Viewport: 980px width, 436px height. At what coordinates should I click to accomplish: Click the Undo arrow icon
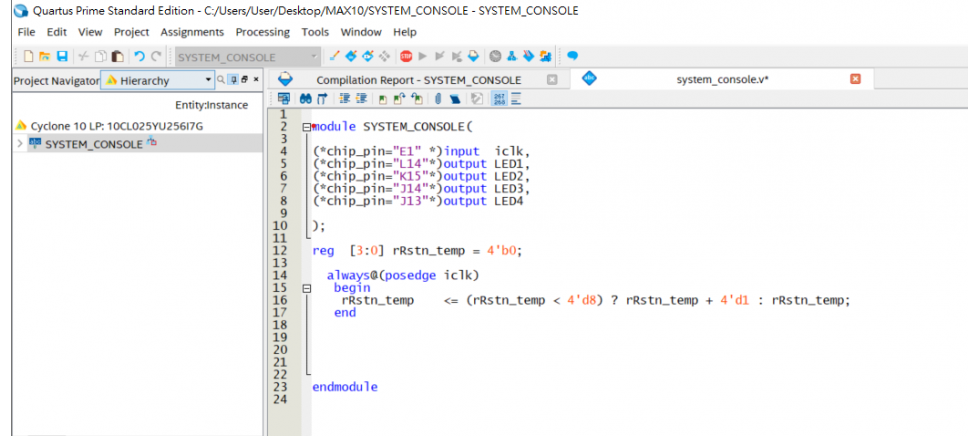coord(139,56)
